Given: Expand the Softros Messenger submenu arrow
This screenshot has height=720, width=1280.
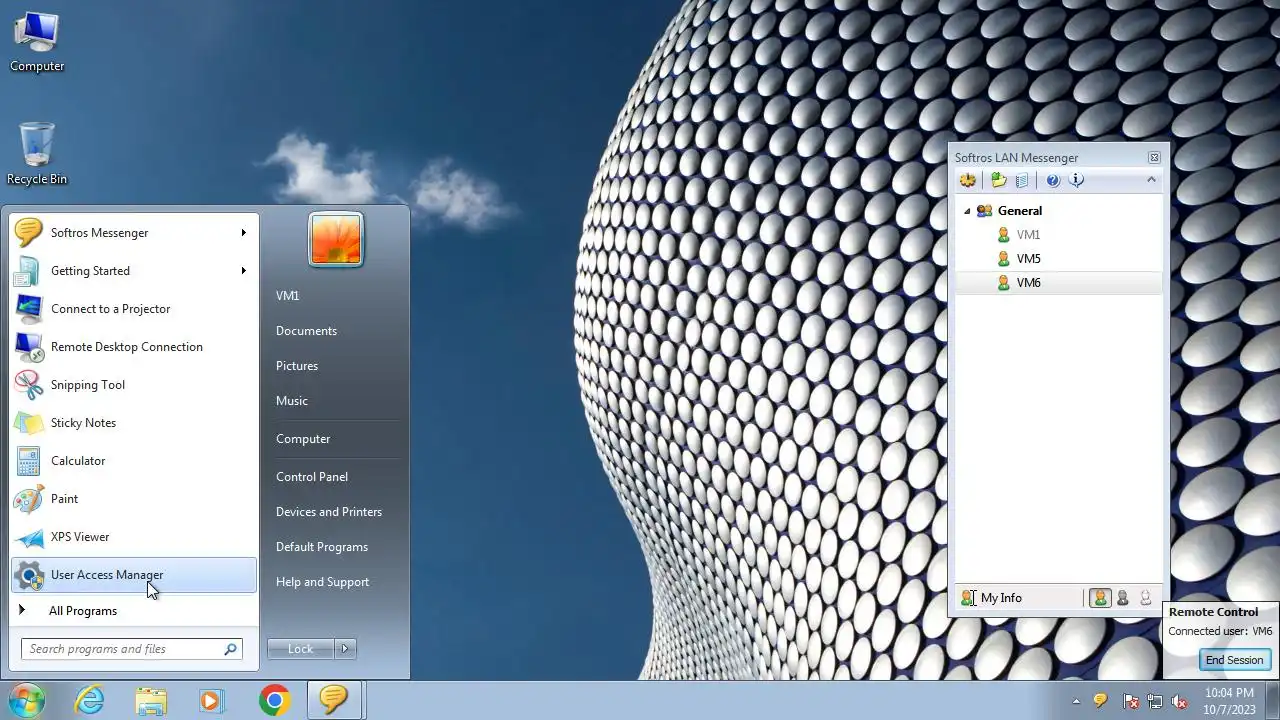Looking at the screenshot, I should coord(243,233).
